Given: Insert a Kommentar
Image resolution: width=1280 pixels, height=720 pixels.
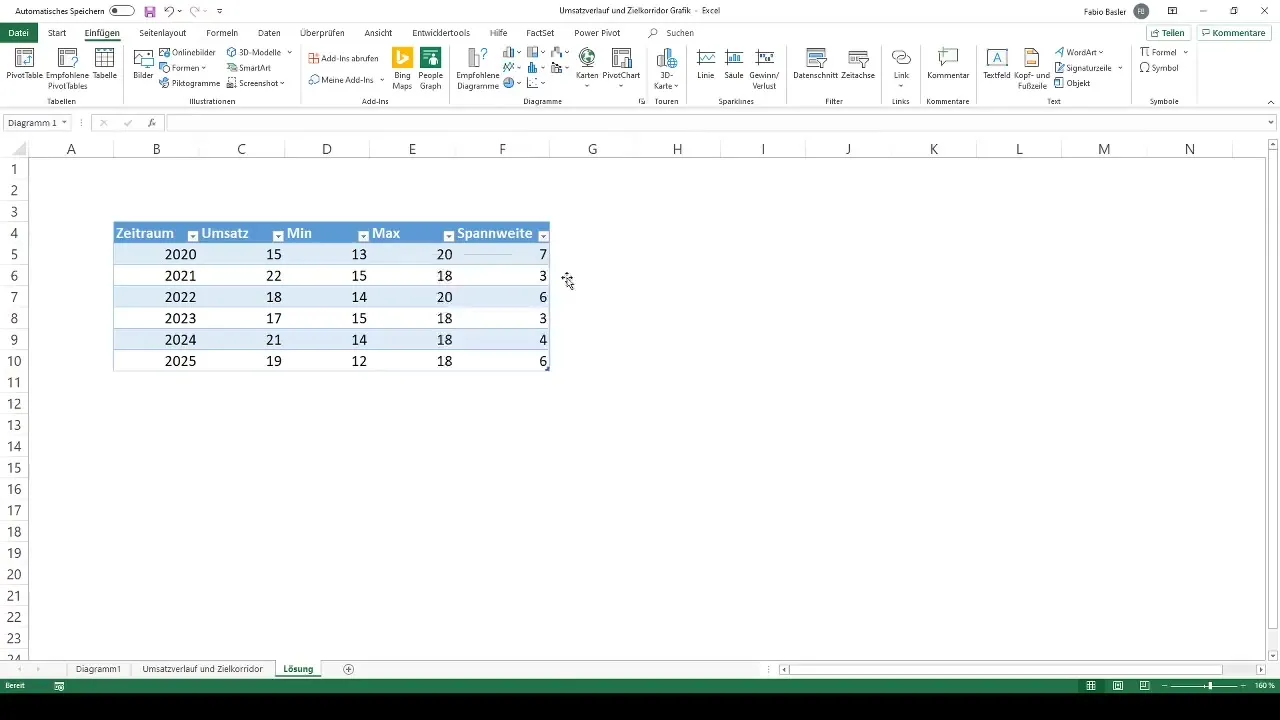Looking at the screenshot, I should [948, 66].
